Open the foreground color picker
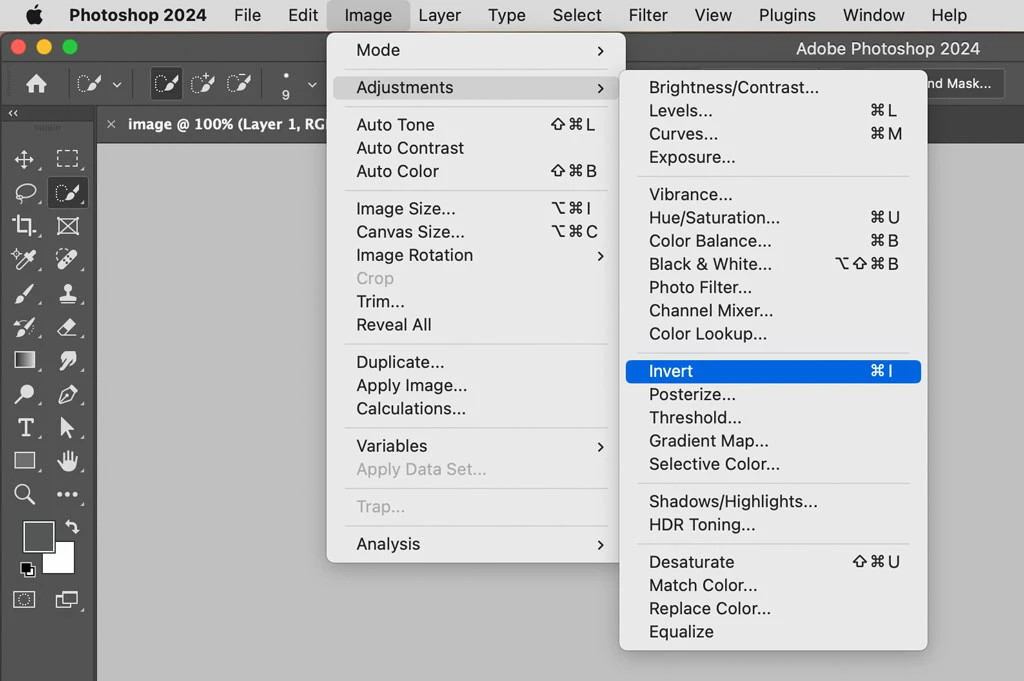Viewport: 1024px width, 681px height. click(39, 536)
